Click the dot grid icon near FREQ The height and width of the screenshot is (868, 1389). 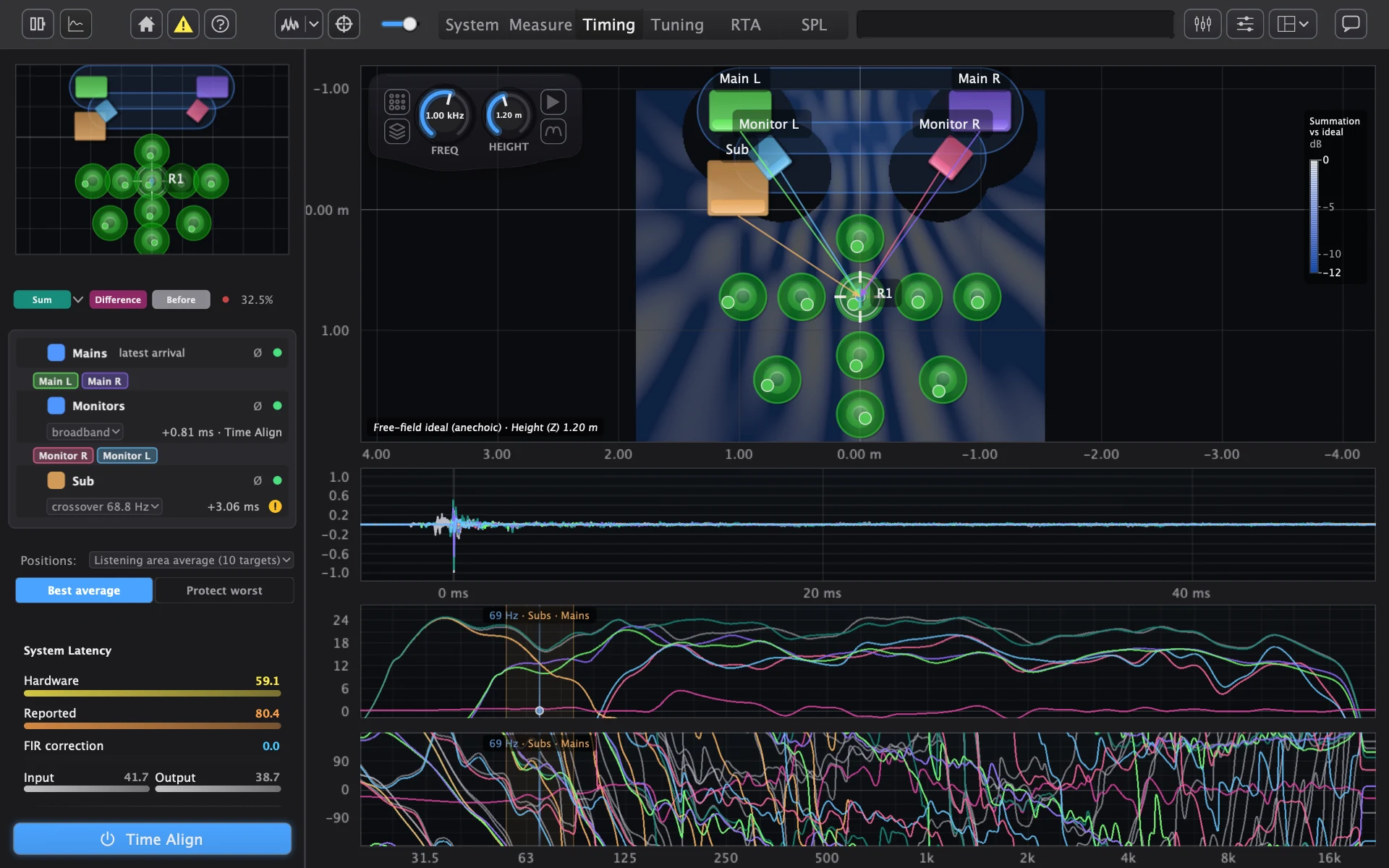click(397, 102)
